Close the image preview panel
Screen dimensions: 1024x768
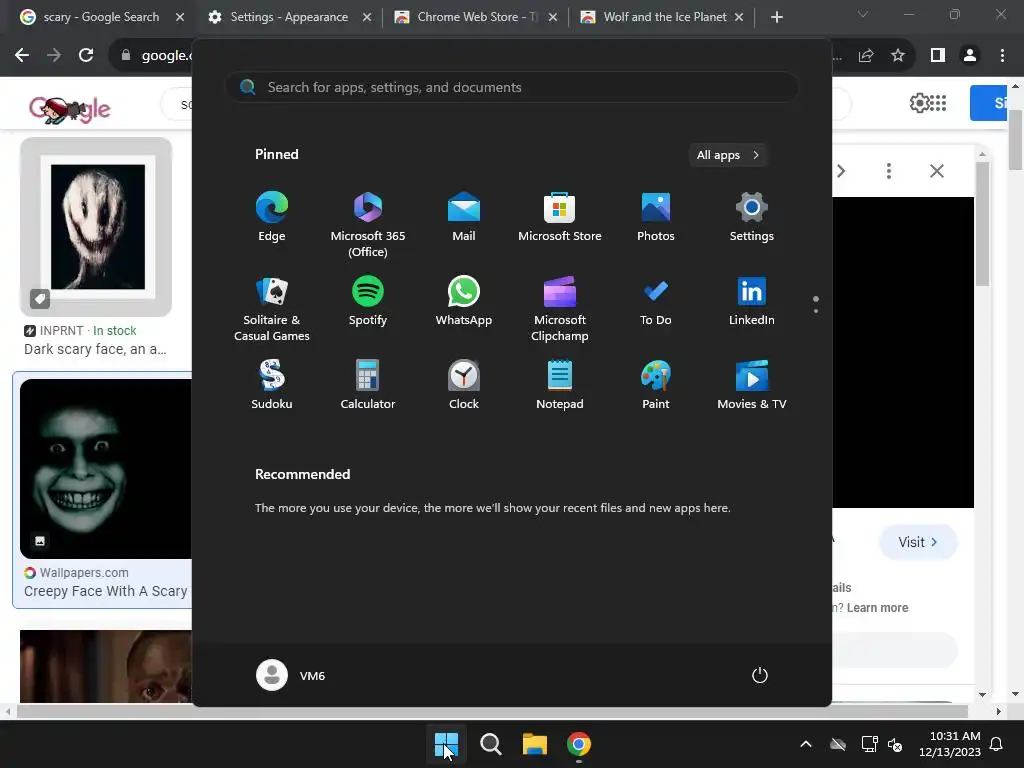936,171
